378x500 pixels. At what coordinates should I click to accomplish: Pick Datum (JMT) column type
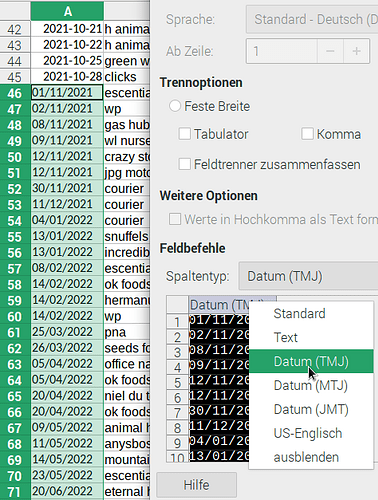(311, 409)
